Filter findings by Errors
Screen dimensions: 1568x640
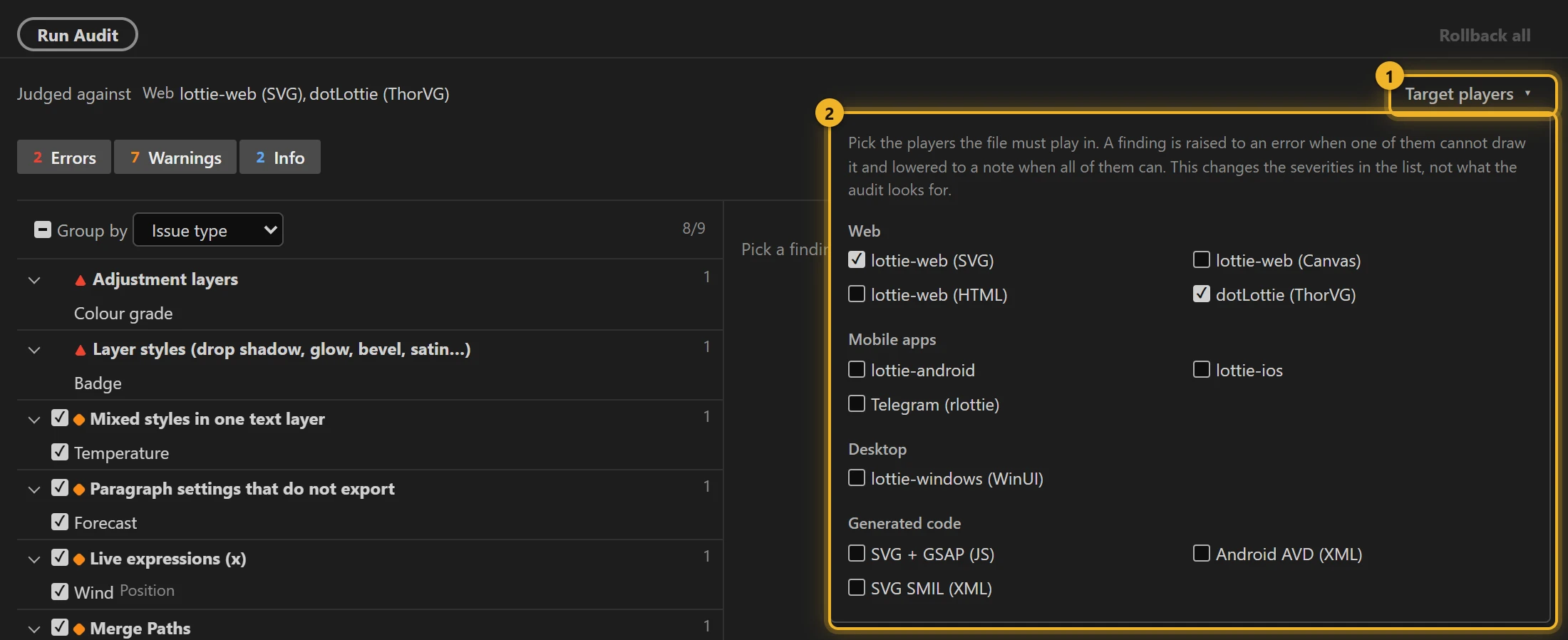click(64, 158)
